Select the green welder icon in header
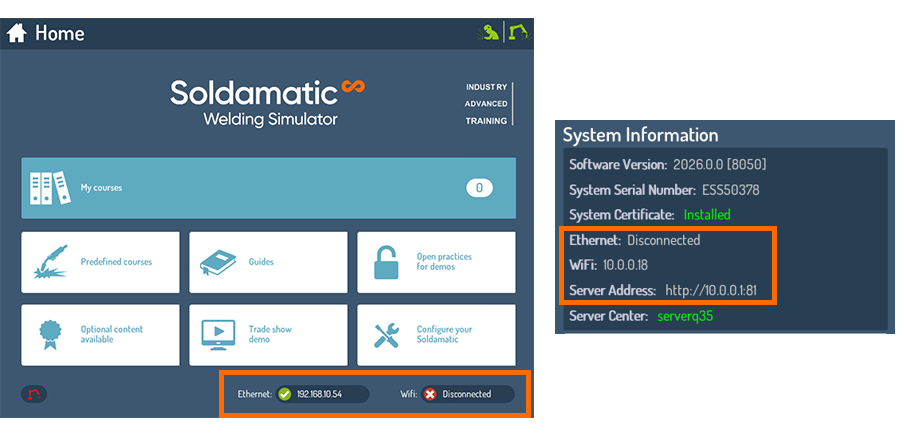Image resolution: width=904 pixels, height=438 pixels. pyautogui.click(x=490, y=33)
